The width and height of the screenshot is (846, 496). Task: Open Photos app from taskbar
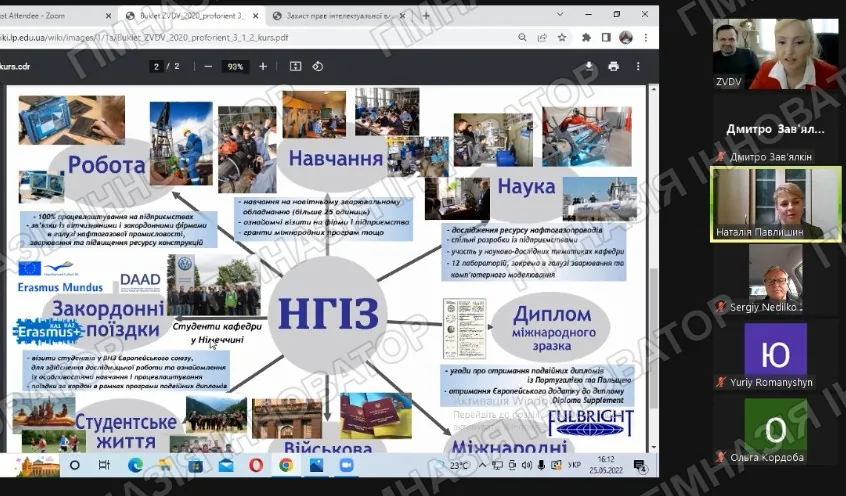(x=316, y=465)
